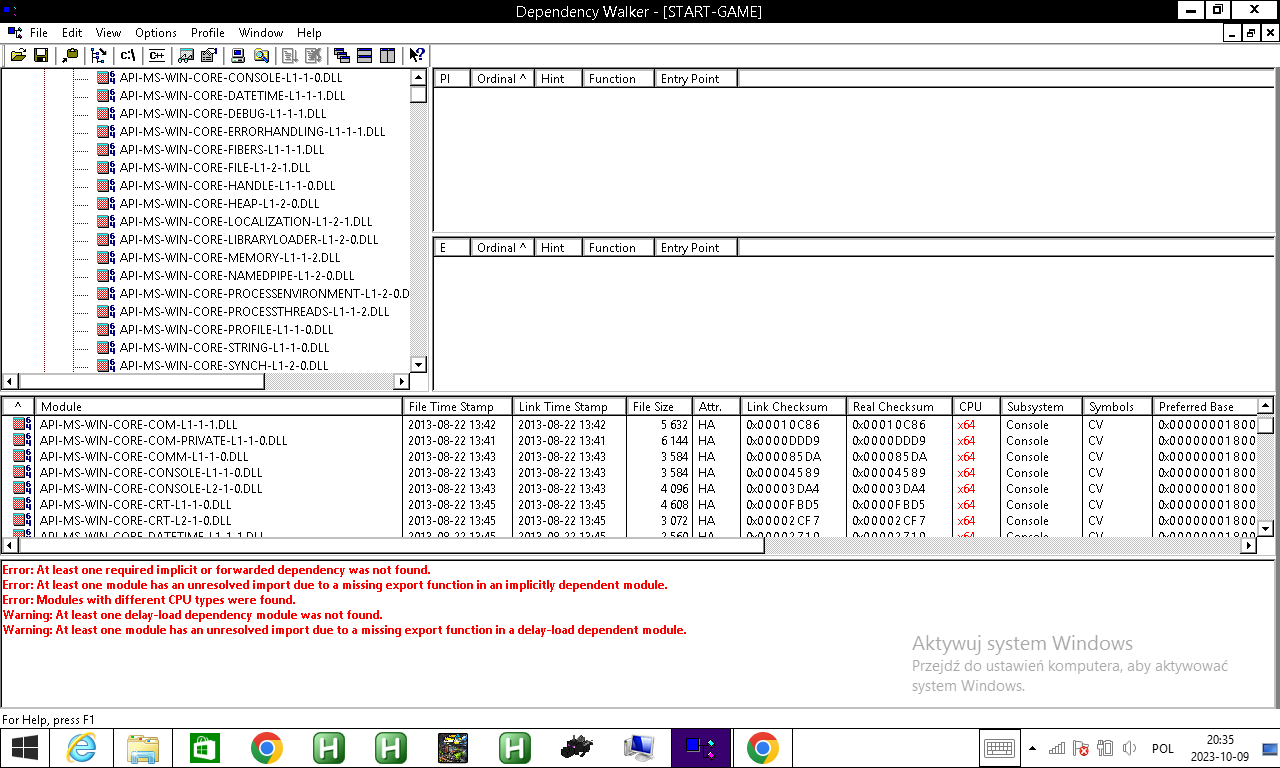This screenshot has width=1280, height=768.
Task: Sort modules by CPU column header
Action: point(976,407)
